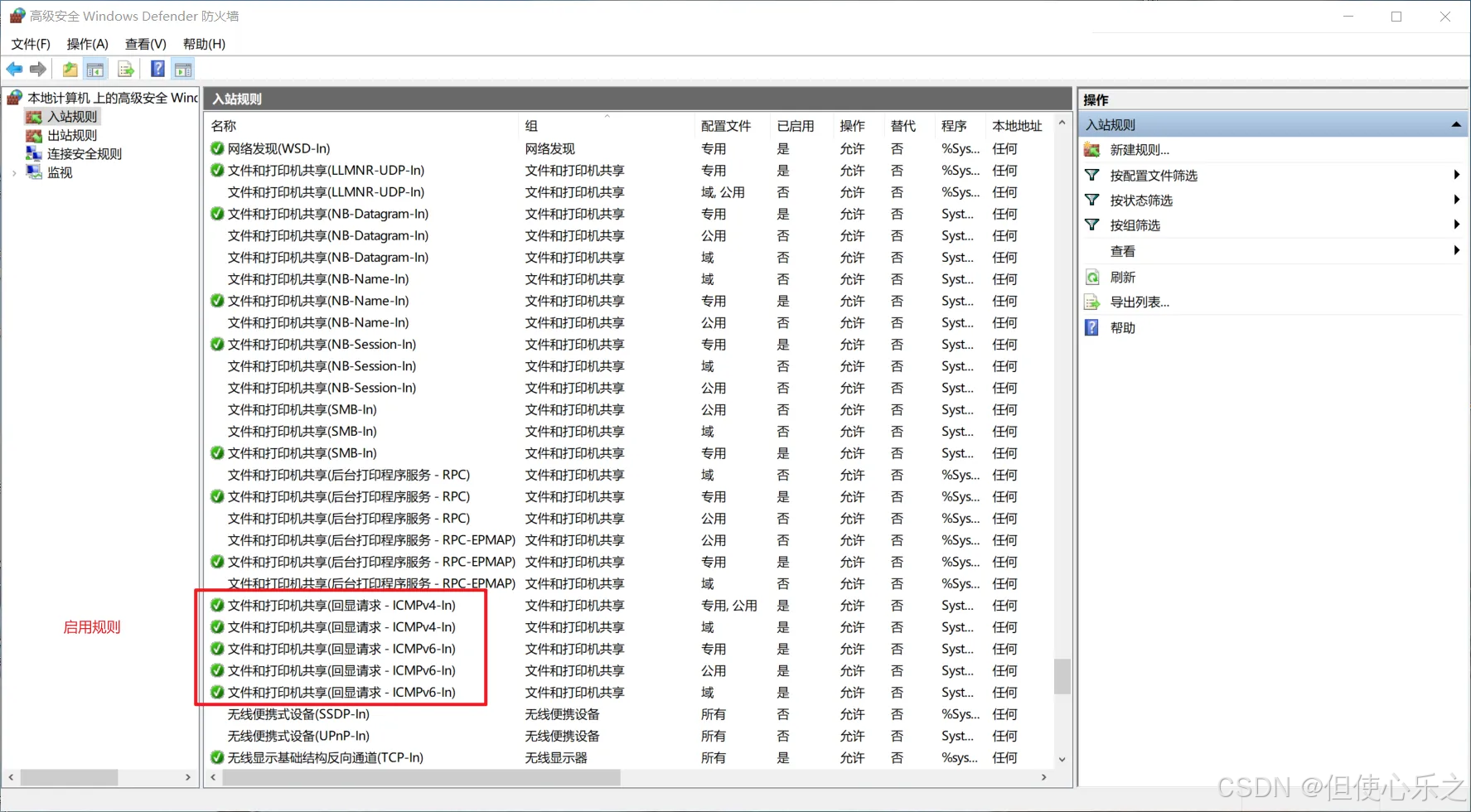
Task: Select 连接安全规则 in the tree
Action: 85,153
